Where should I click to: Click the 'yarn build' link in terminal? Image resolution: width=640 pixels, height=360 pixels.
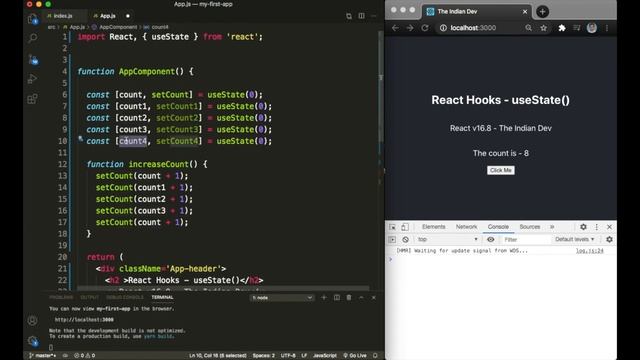[158, 336]
